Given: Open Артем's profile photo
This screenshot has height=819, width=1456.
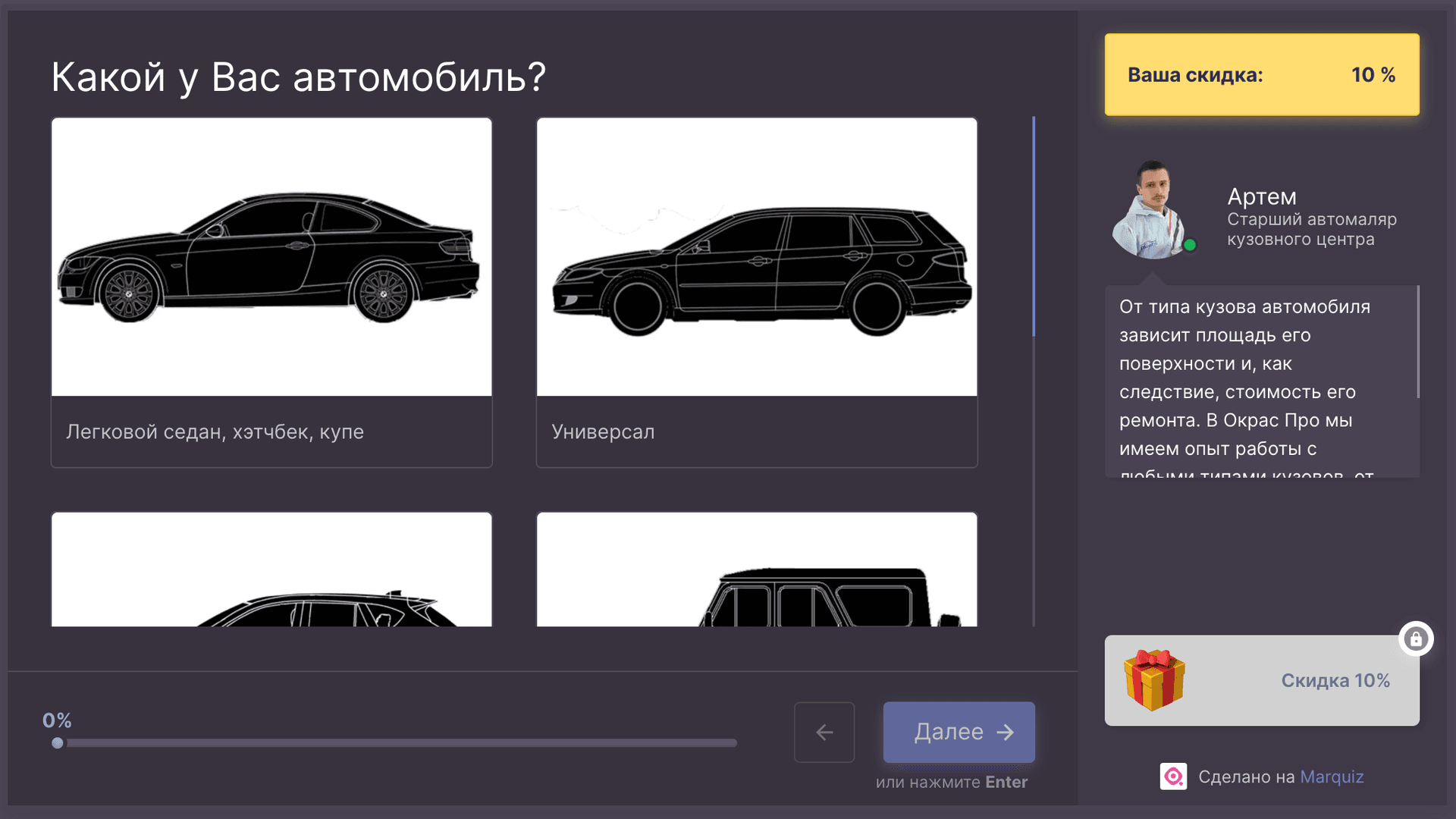Looking at the screenshot, I should point(1154,210).
